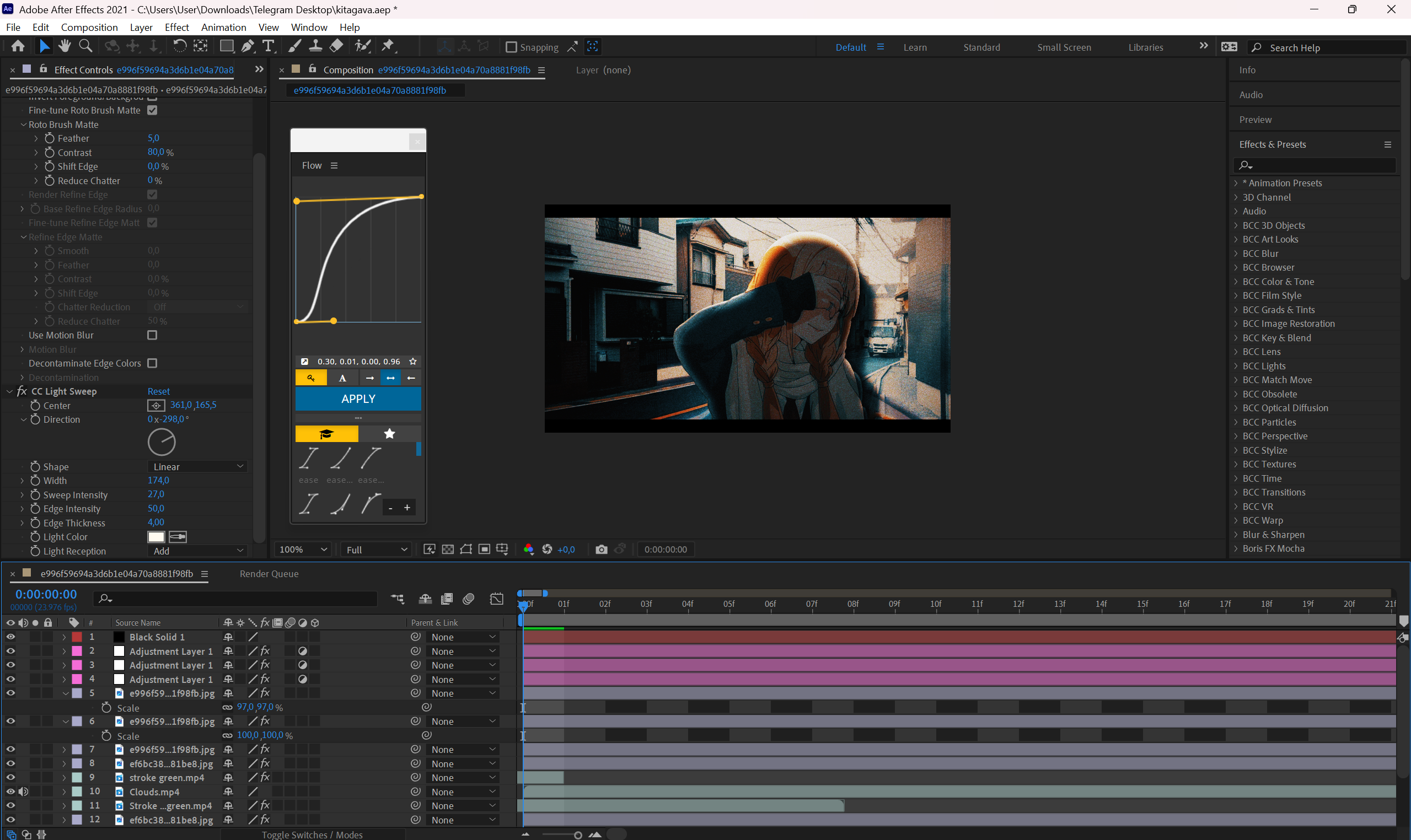The width and height of the screenshot is (1411, 840).
Task: Open the Shape Linear dropdown
Action: (197, 466)
